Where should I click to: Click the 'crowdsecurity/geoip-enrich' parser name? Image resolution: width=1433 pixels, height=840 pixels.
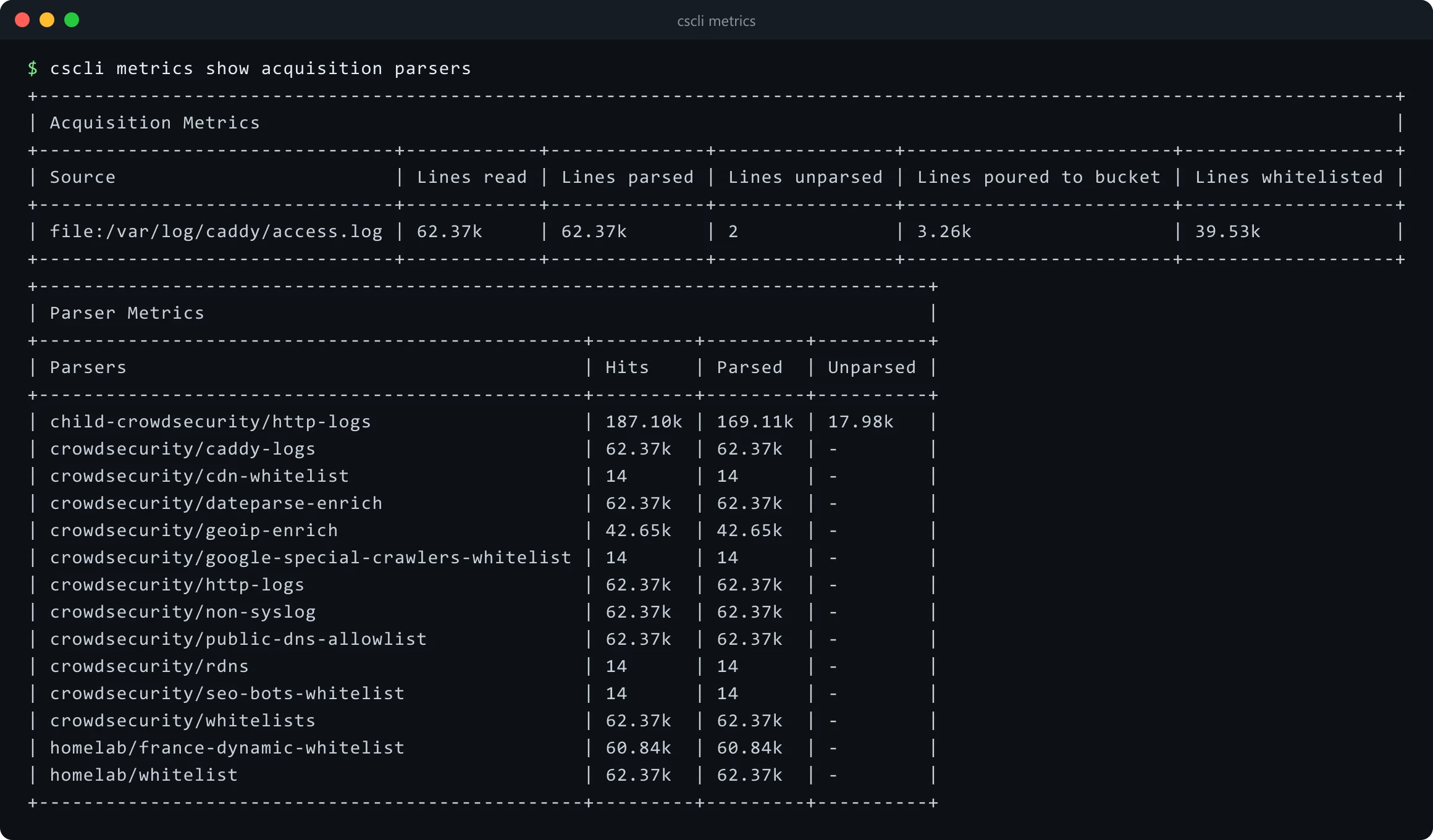194,531
